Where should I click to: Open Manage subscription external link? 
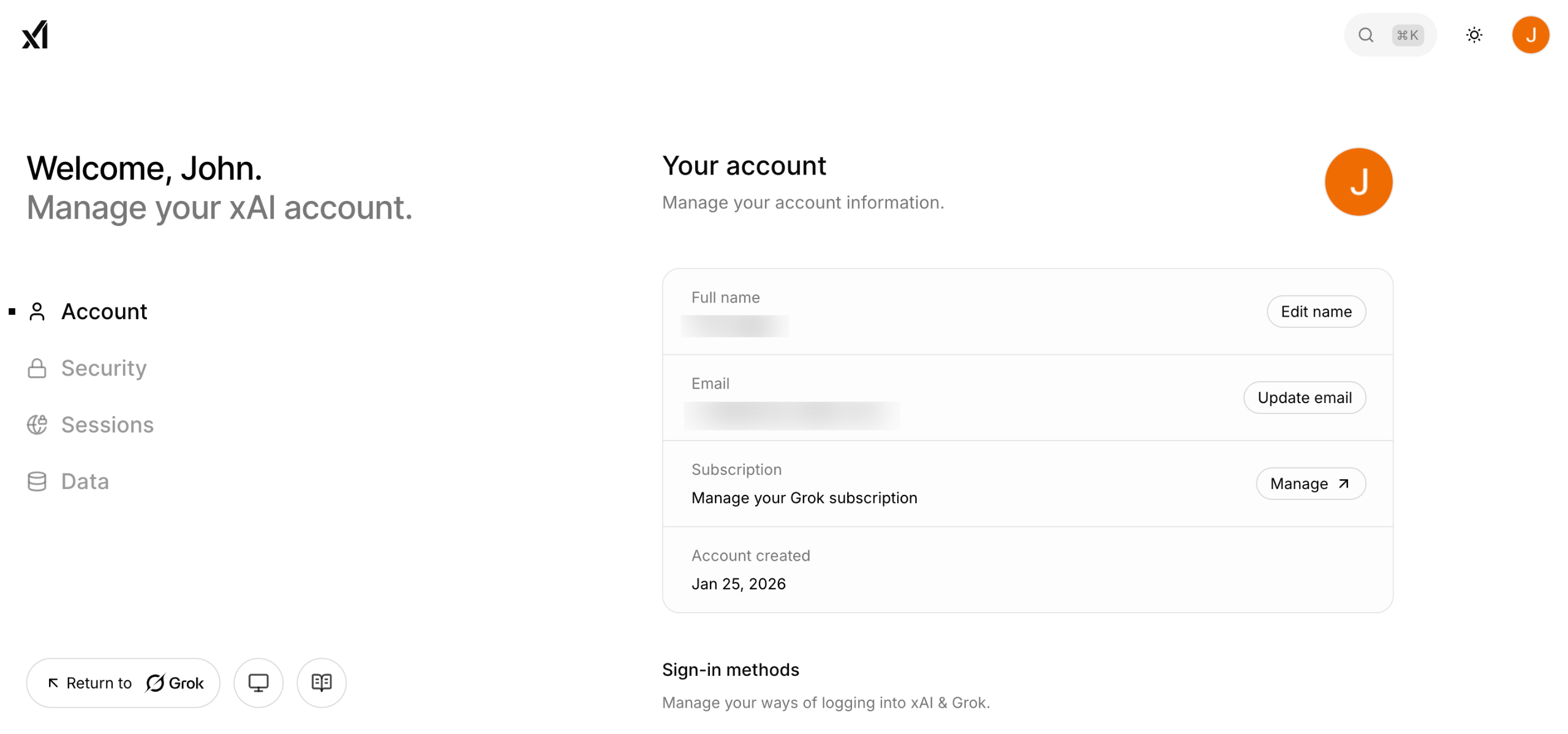point(1310,483)
